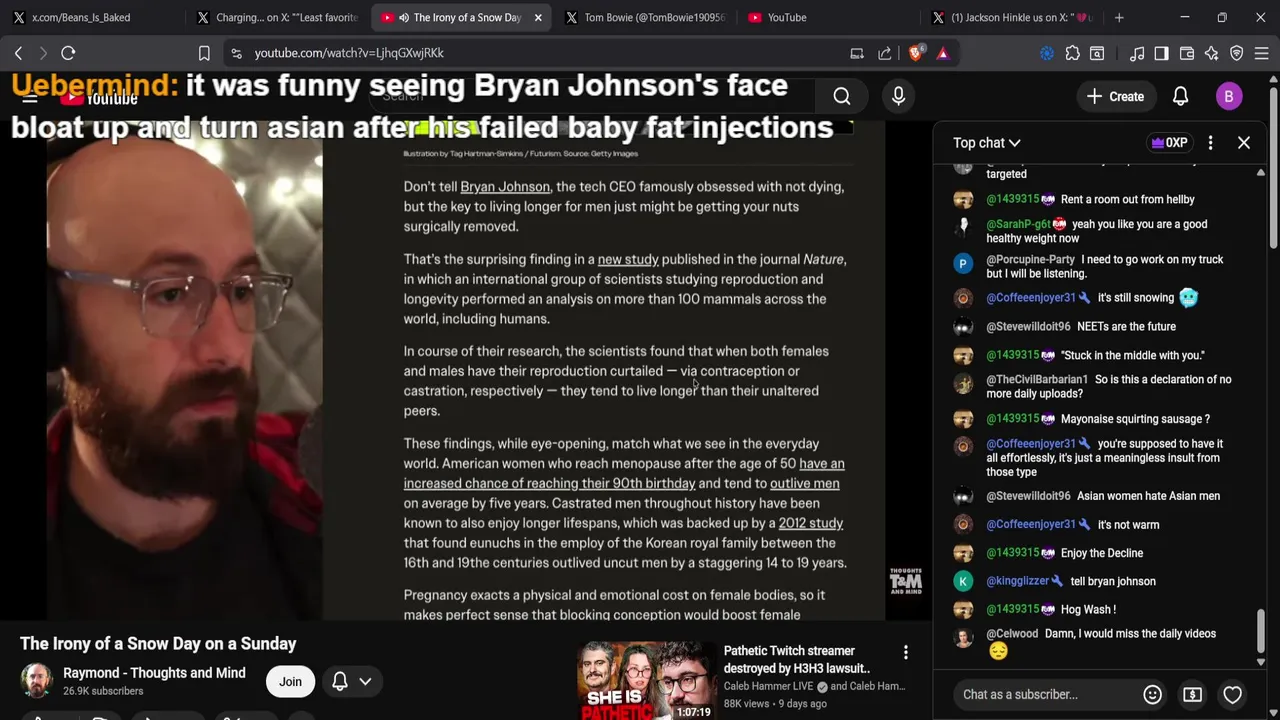Click @kingglizzer username in chat
Screen dimensions: 1280x720
1017,581
